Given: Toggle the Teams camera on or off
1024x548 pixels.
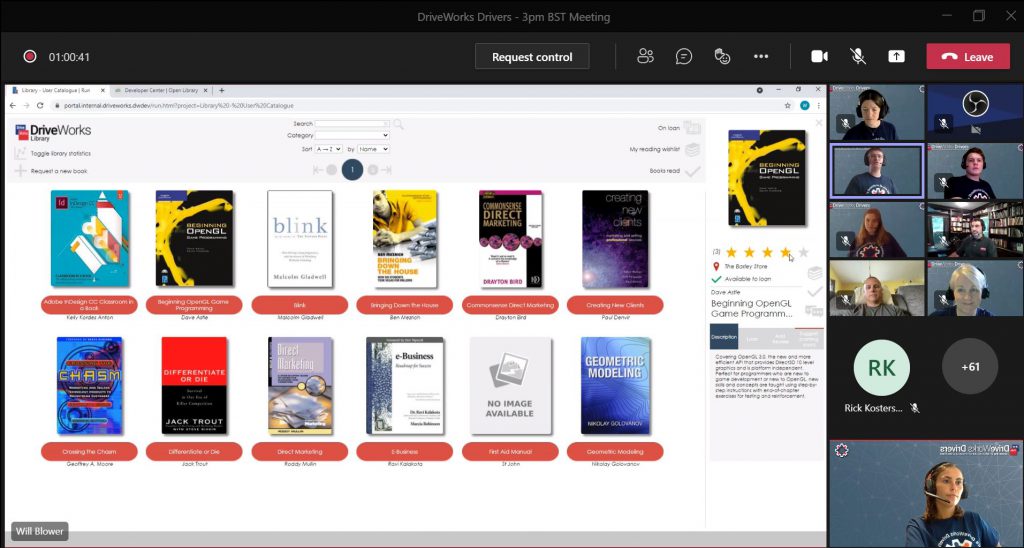Looking at the screenshot, I should (820, 57).
